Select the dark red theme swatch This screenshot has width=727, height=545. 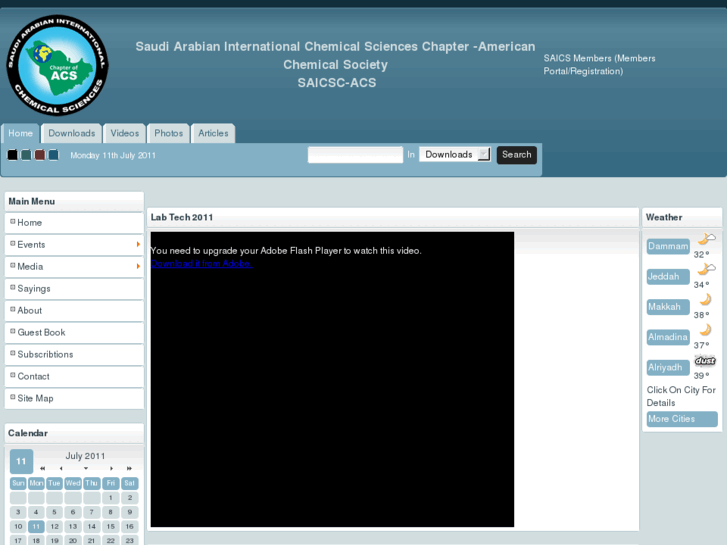pos(40,155)
